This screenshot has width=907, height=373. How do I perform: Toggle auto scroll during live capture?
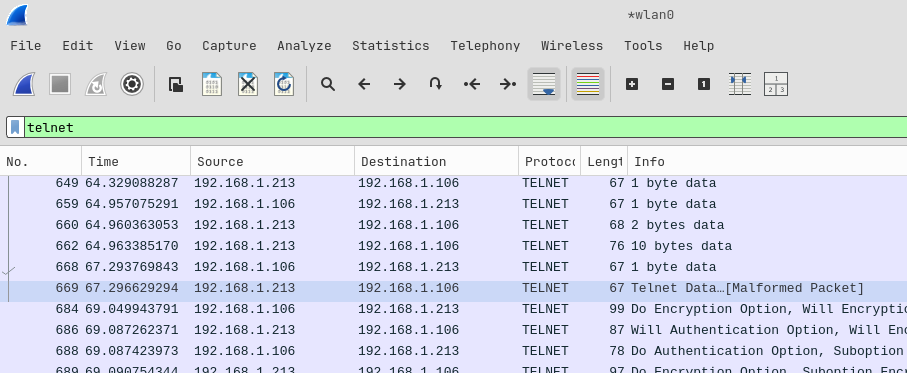pyautogui.click(x=544, y=84)
